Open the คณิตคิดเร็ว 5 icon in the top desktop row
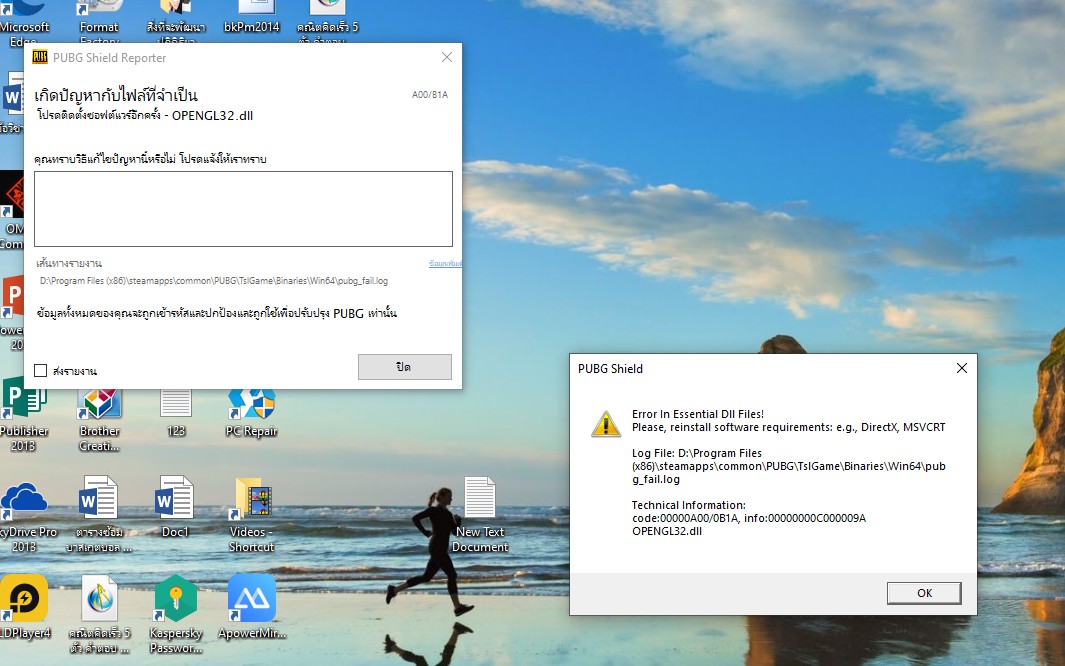Image resolution: width=1065 pixels, height=666 pixels. [327, 20]
